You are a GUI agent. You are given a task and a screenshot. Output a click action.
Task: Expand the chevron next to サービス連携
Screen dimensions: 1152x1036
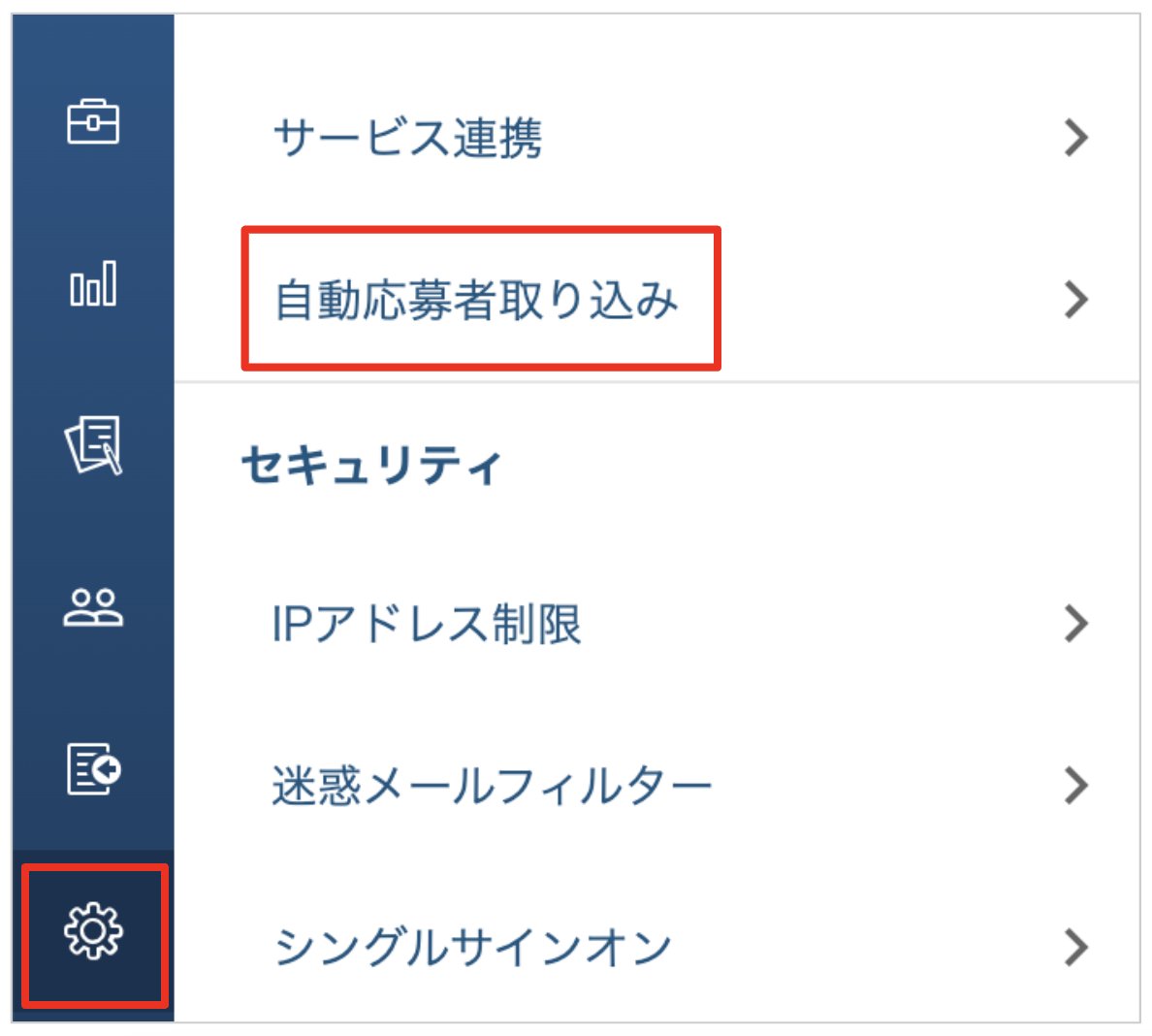coord(1075,138)
